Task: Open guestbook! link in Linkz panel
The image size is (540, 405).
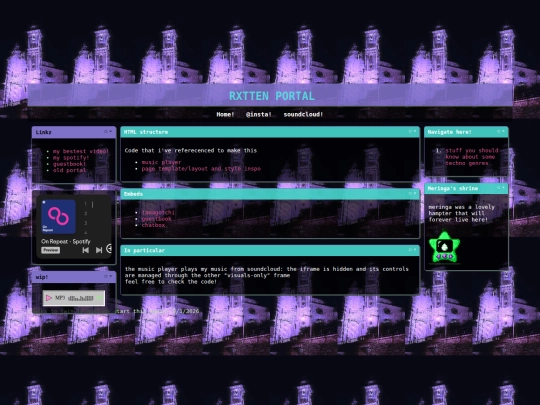Action: pyautogui.click(x=69, y=164)
